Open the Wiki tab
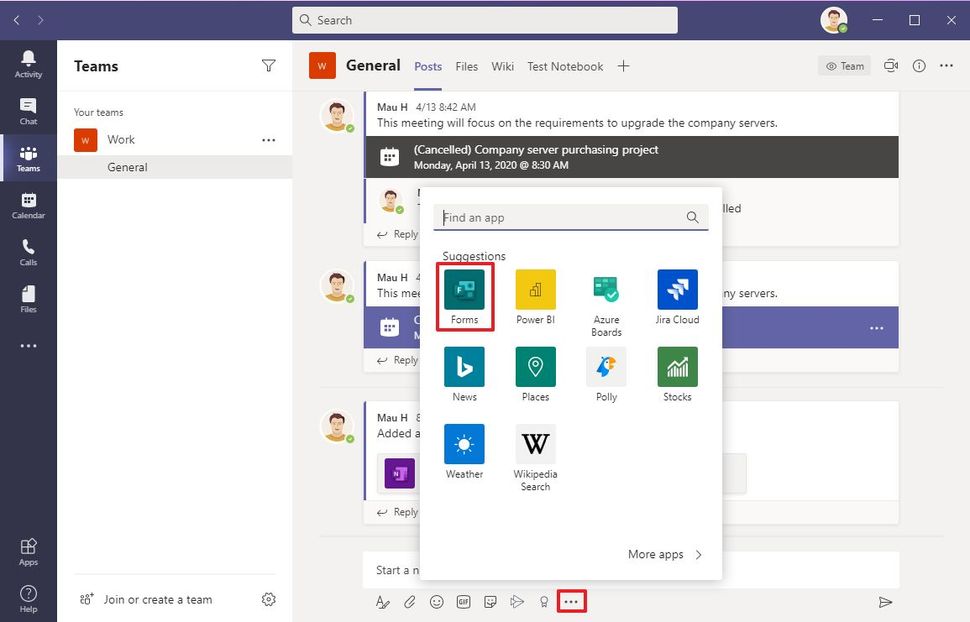970x622 pixels. (502, 66)
